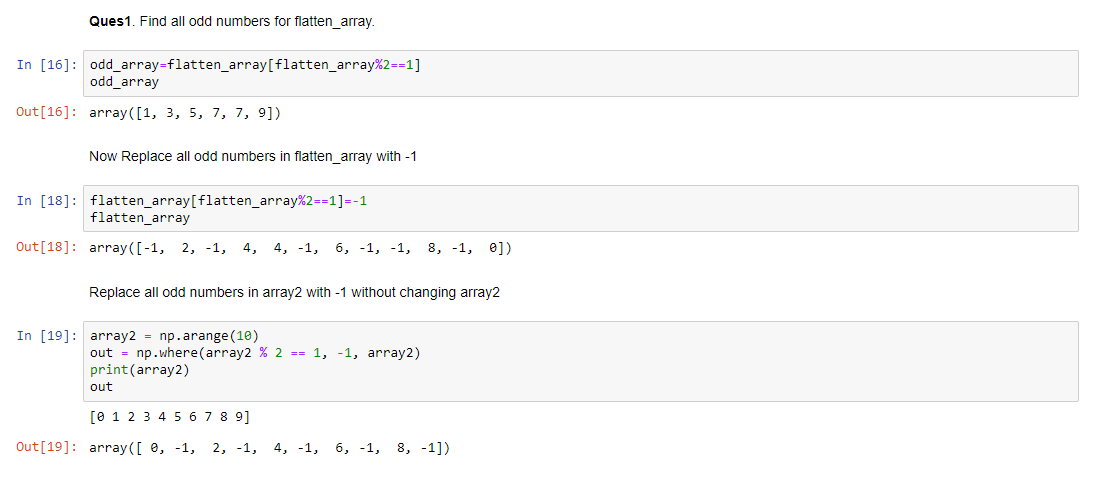Click the array([1, 3, 5, 7, 7, 9]) output

click(185, 114)
